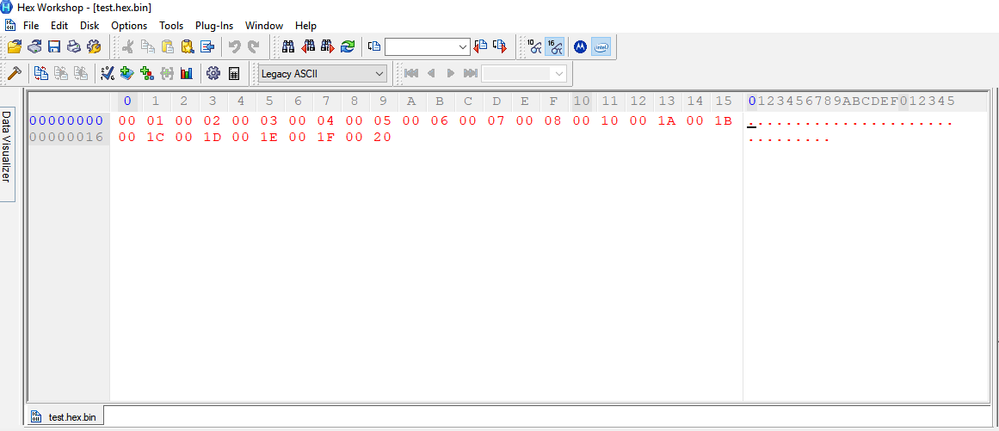The image size is (999, 431).
Task: Click hex byte 08 in first row
Action: [553, 121]
